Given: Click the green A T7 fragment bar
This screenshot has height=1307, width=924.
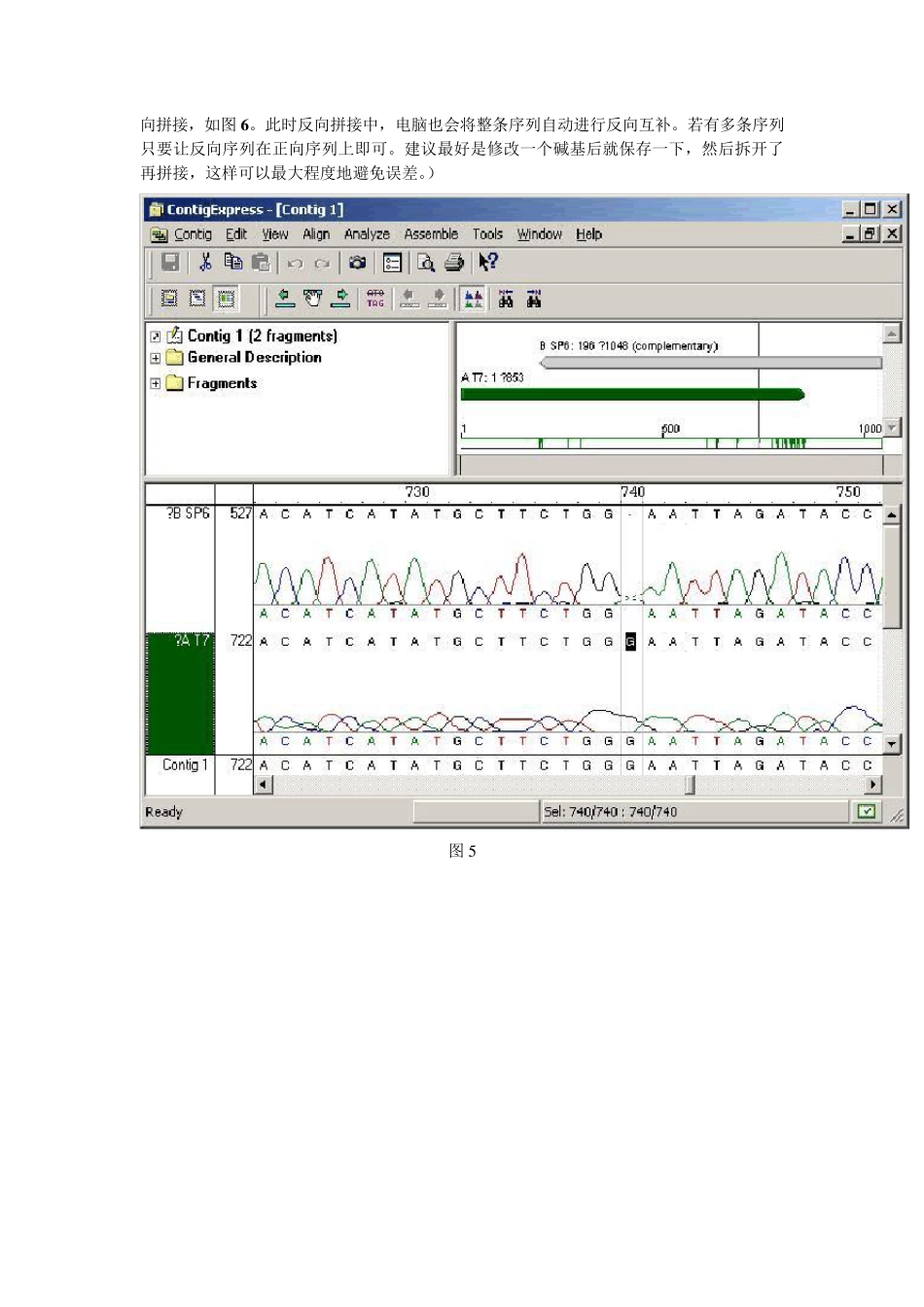Looking at the screenshot, I should pos(632,394).
